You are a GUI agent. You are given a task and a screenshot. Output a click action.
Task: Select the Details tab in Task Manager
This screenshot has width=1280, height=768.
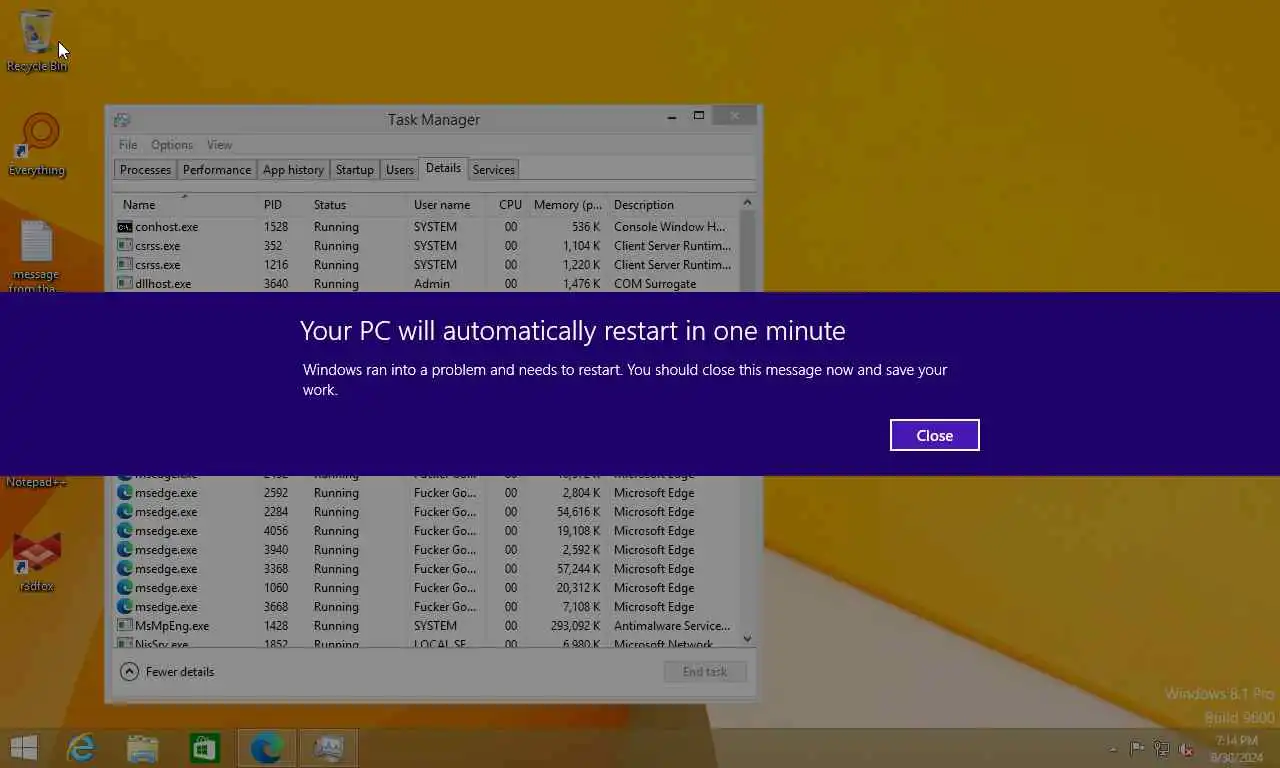click(x=443, y=168)
